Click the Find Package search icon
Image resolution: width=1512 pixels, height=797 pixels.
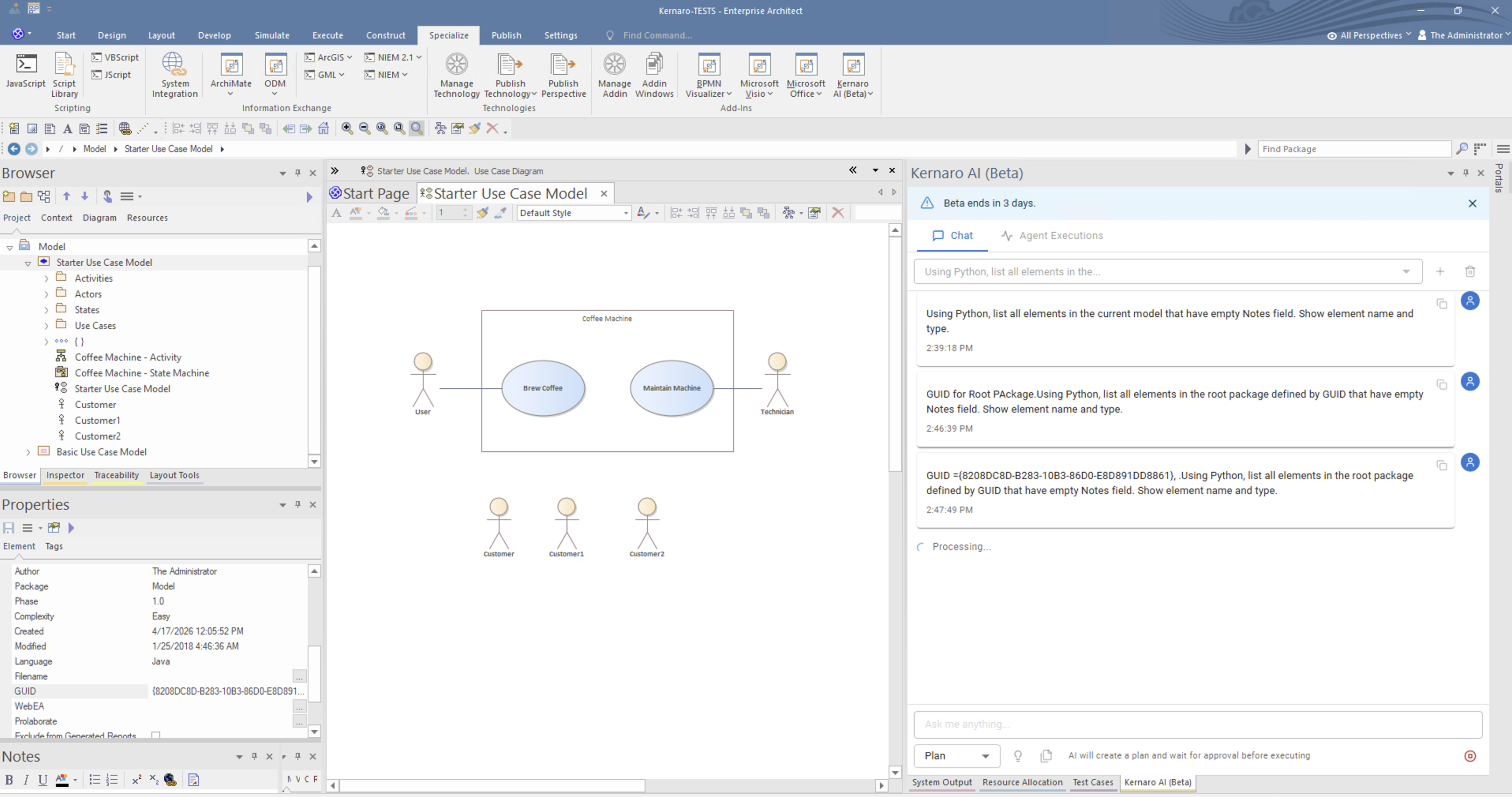[x=1462, y=149]
